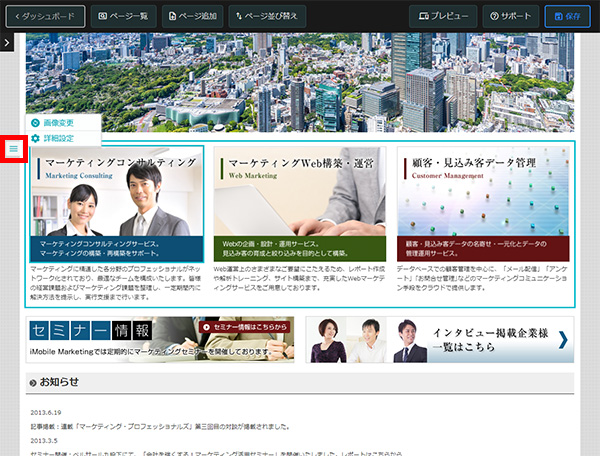Save the page with 保存 button

click(567, 16)
